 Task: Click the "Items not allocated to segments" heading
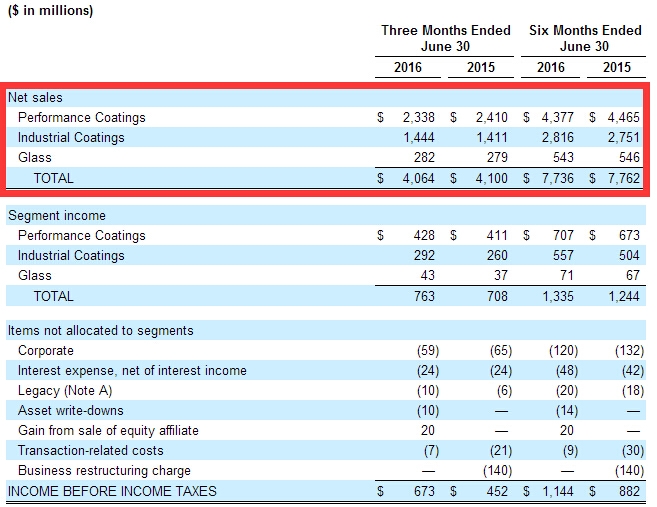coord(101,330)
